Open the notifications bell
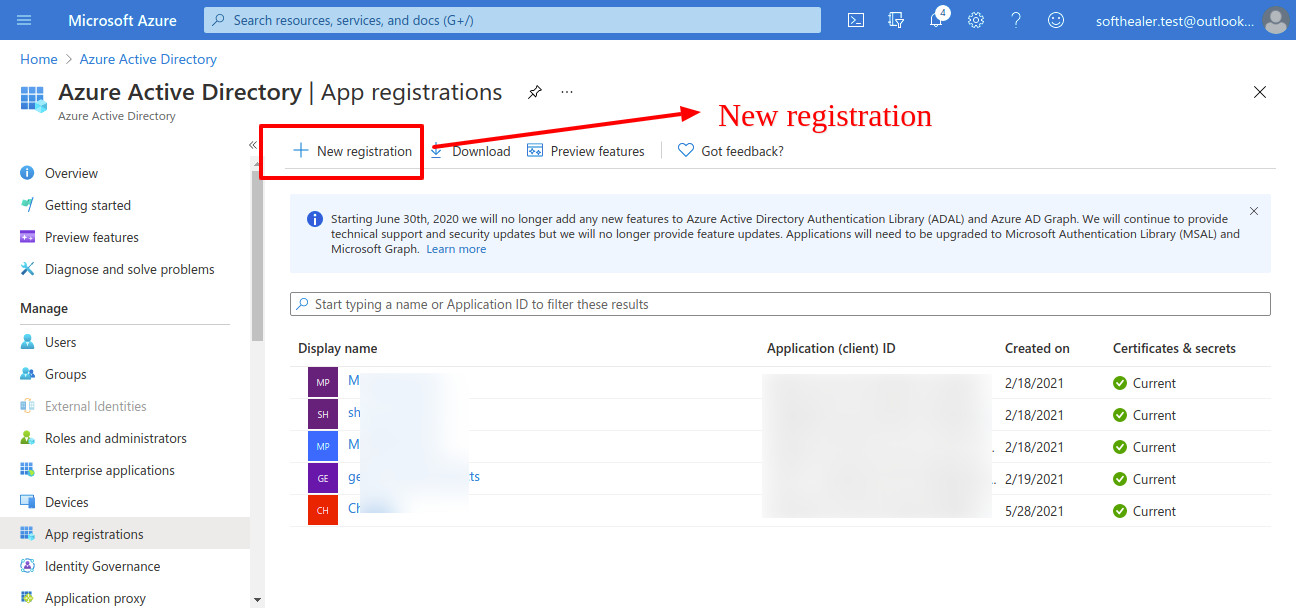 tap(936, 20)
